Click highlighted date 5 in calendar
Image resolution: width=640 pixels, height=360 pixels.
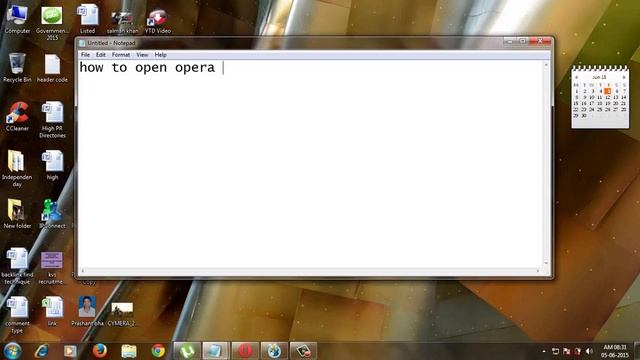pos(608,91)
